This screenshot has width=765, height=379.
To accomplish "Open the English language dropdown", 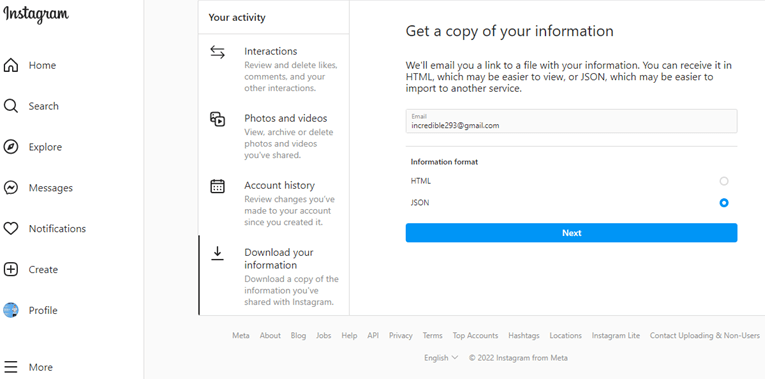I will point(441,358).
